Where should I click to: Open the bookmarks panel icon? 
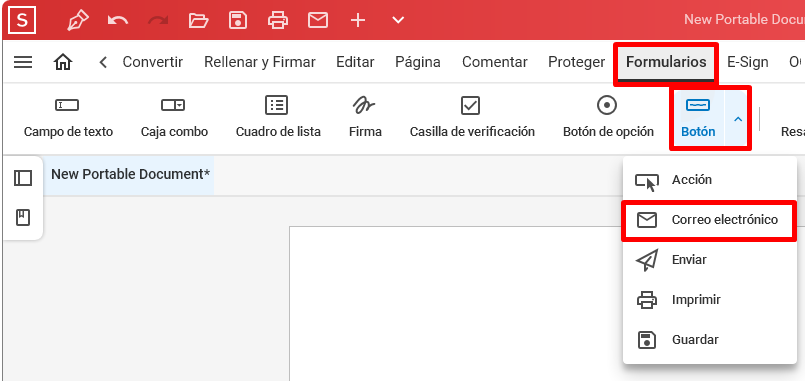[x=23, y=218]
